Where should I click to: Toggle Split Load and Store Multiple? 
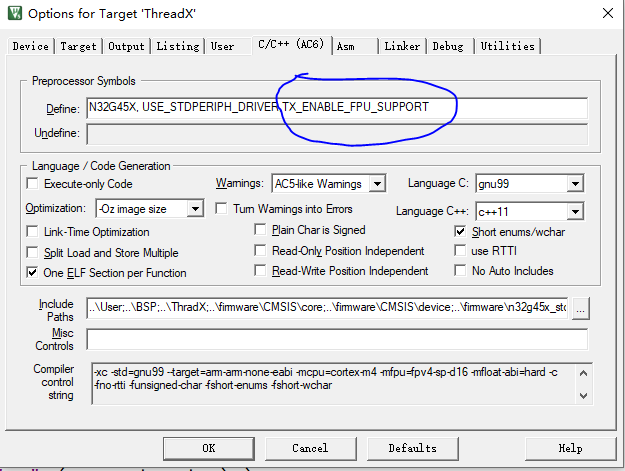(x=32, y=253)
